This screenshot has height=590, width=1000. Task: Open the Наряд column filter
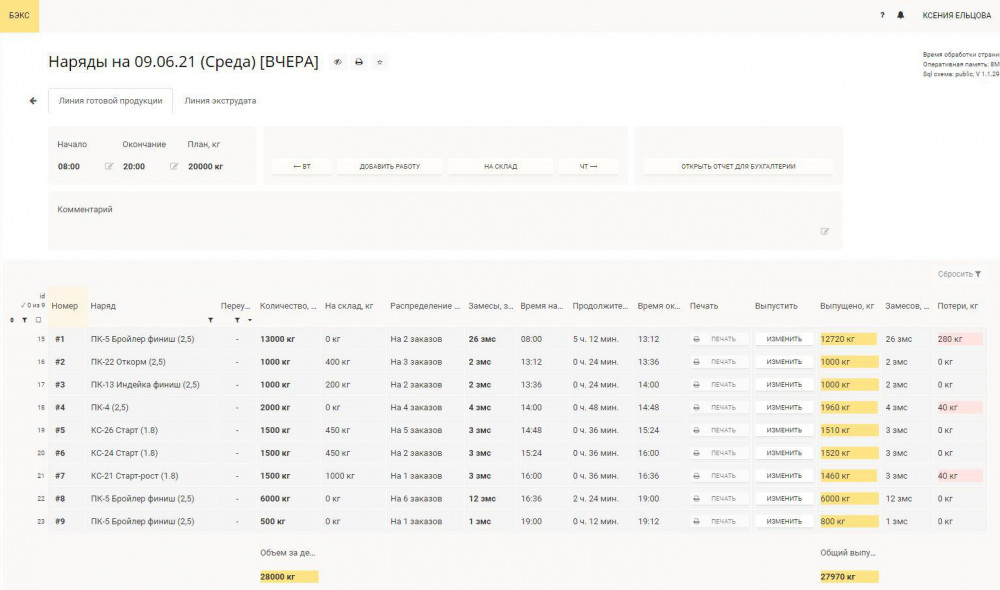[210, 320]
